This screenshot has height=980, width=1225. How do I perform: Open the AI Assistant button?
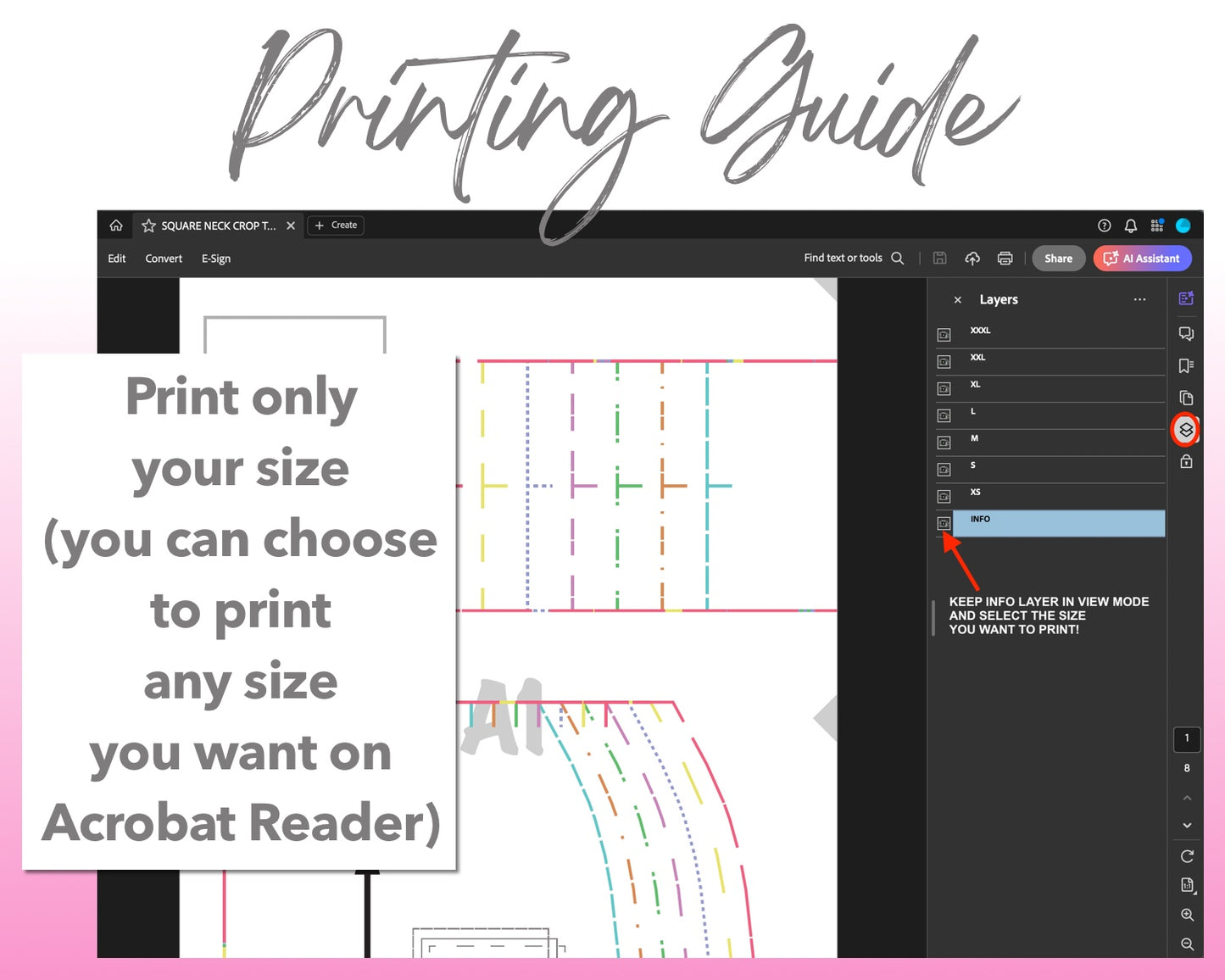1142,259
